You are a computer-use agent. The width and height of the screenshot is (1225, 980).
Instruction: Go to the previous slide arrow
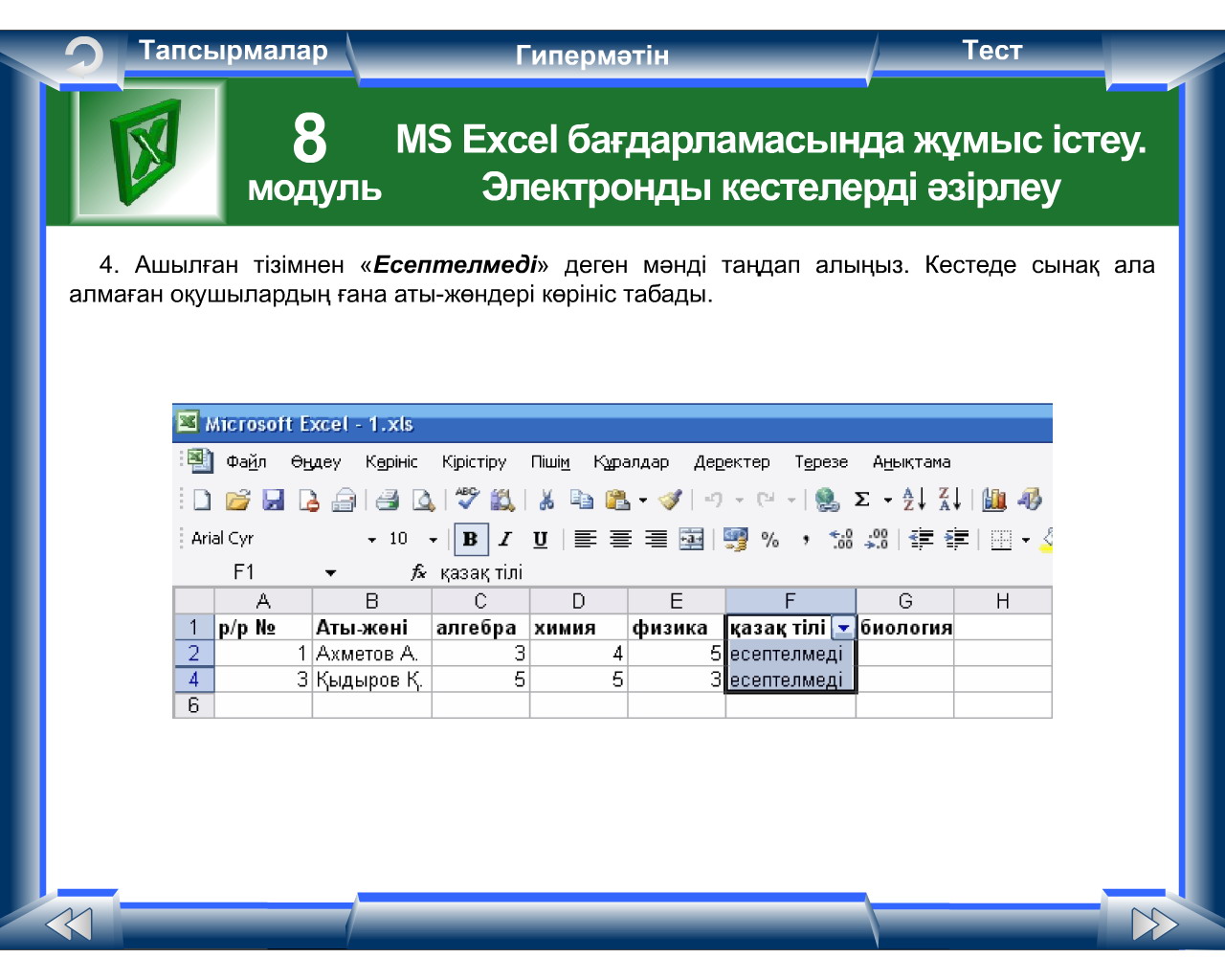coord(69,924)
